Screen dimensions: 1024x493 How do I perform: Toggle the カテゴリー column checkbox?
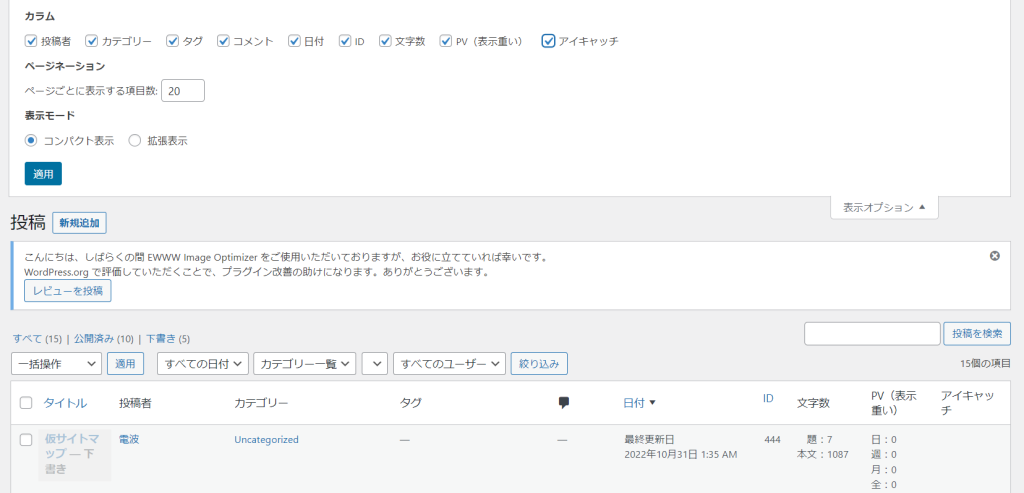pyautogui.click(x=92, y=41)
